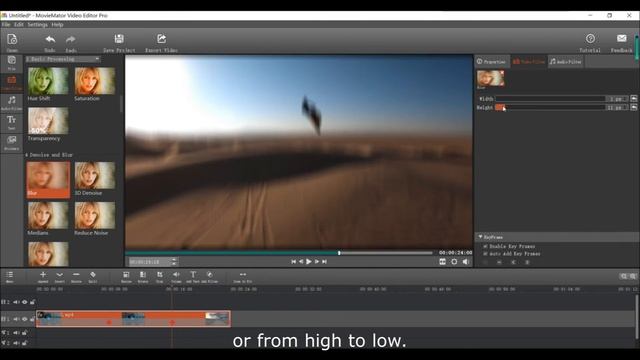This screenshot has height=360, width=640.
Task: Lock the first audio track
Action: click(24, 333)
